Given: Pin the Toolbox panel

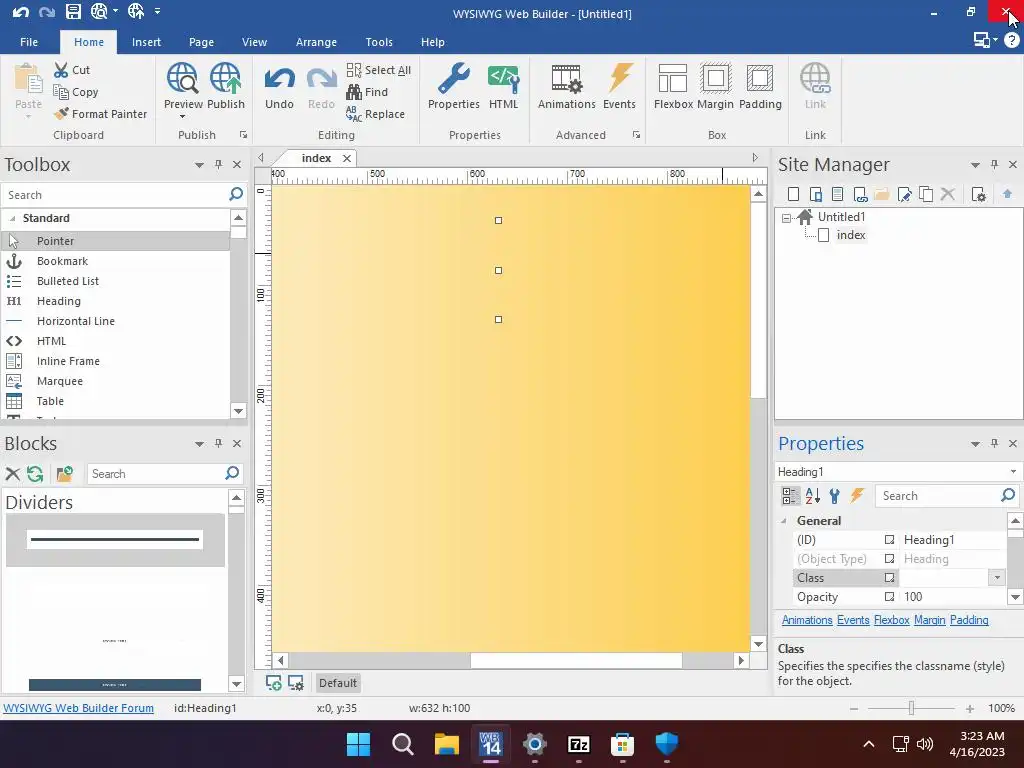Looking at the screenshot, I should click(x=218, y=165).
